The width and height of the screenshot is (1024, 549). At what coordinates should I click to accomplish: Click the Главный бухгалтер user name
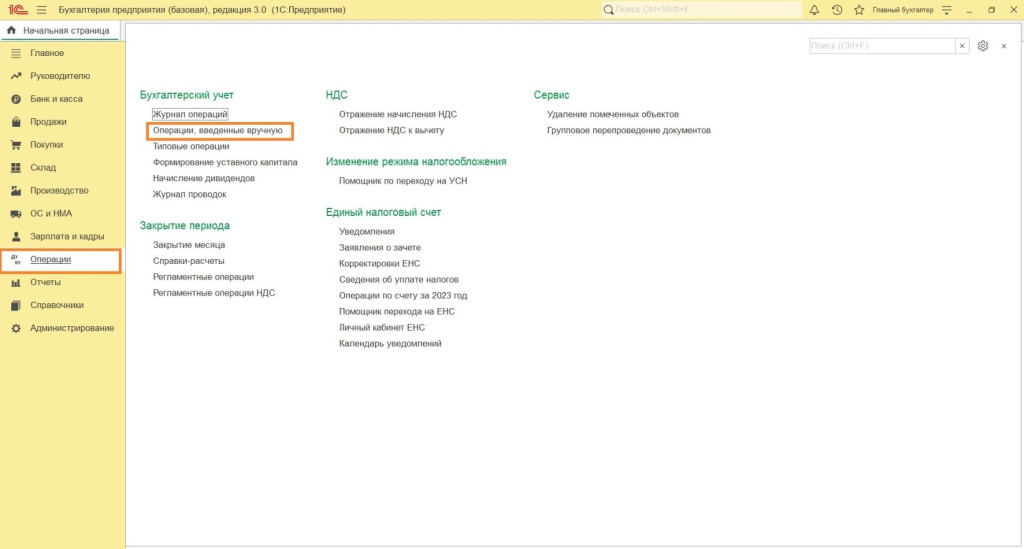coord(903,10)
